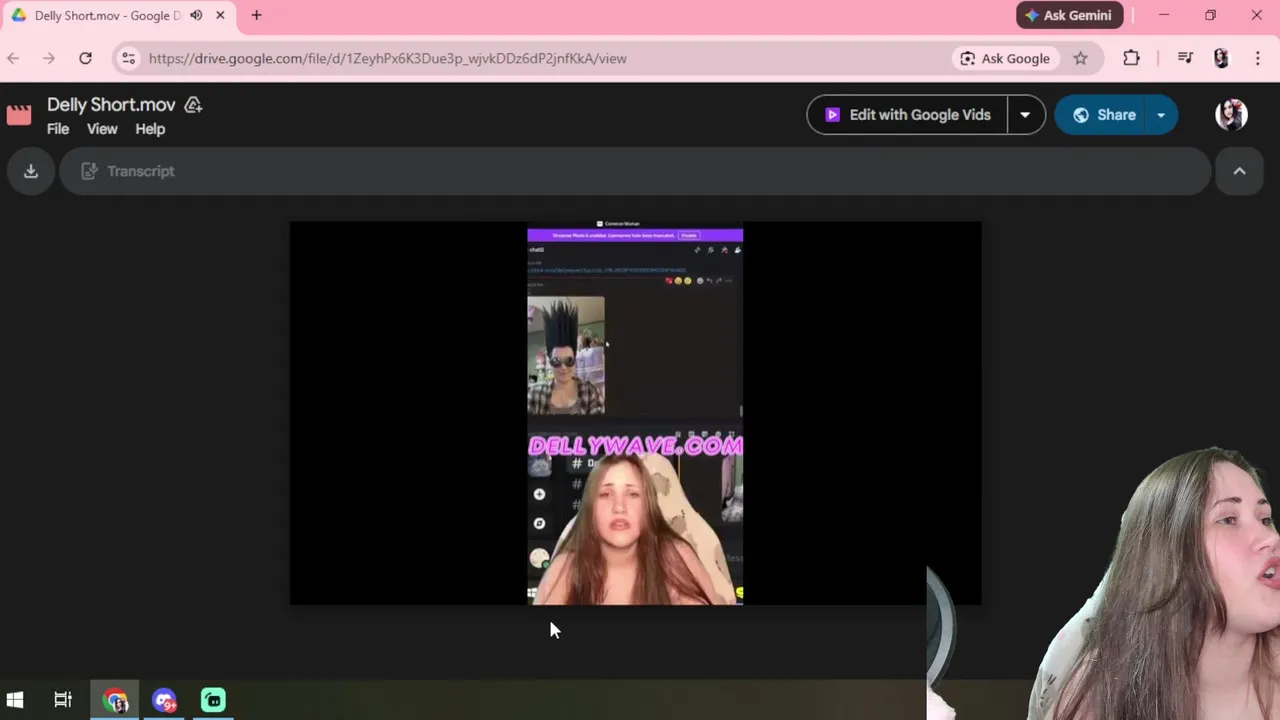The height and width of the screenshot is (720, 1280).
Task: Open the green app icon on the taskbar
Action: (x=213, y=700)
